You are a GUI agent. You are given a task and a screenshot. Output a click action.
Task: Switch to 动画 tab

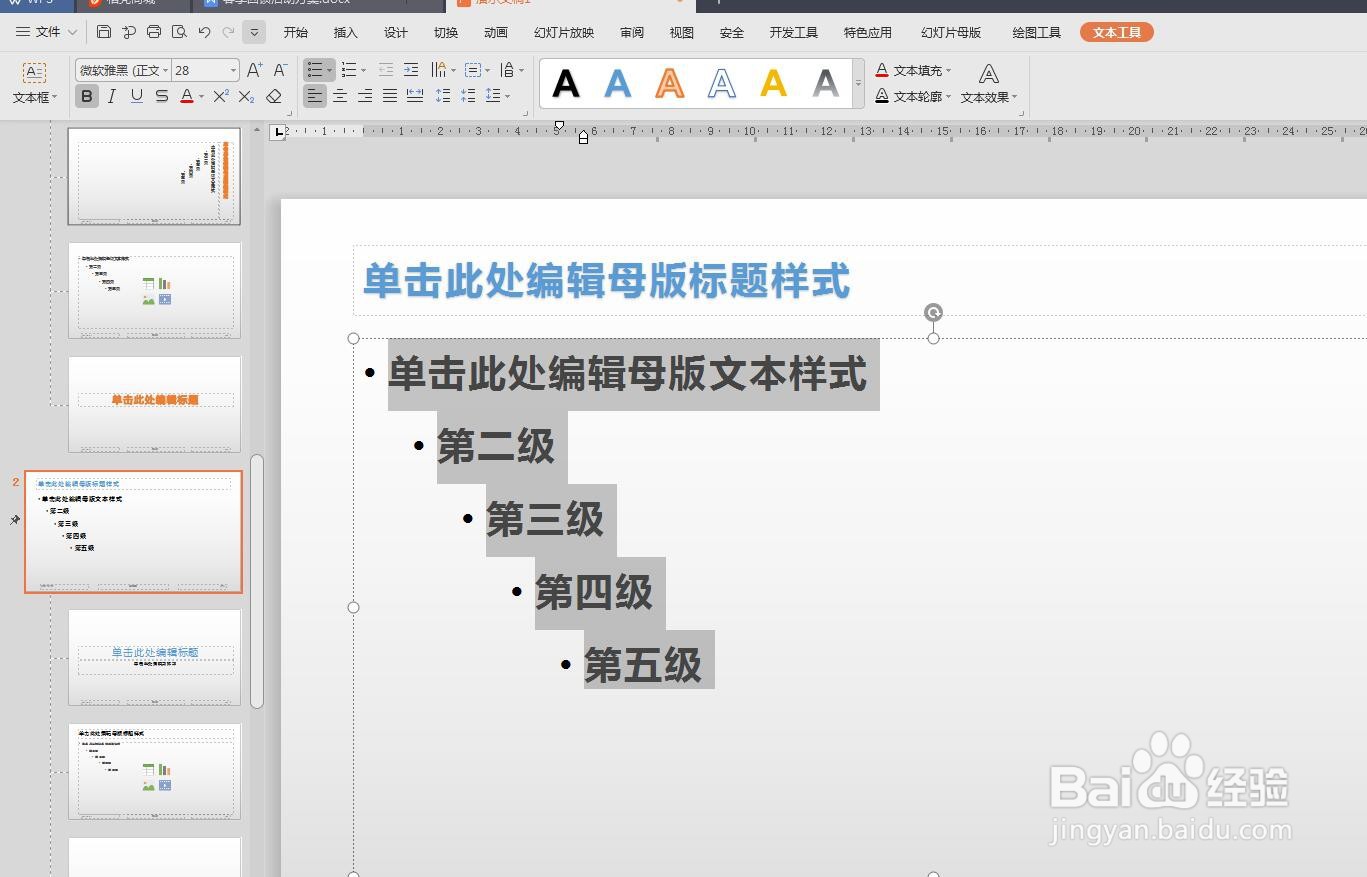pyautogui.click(x=496, y=32)
